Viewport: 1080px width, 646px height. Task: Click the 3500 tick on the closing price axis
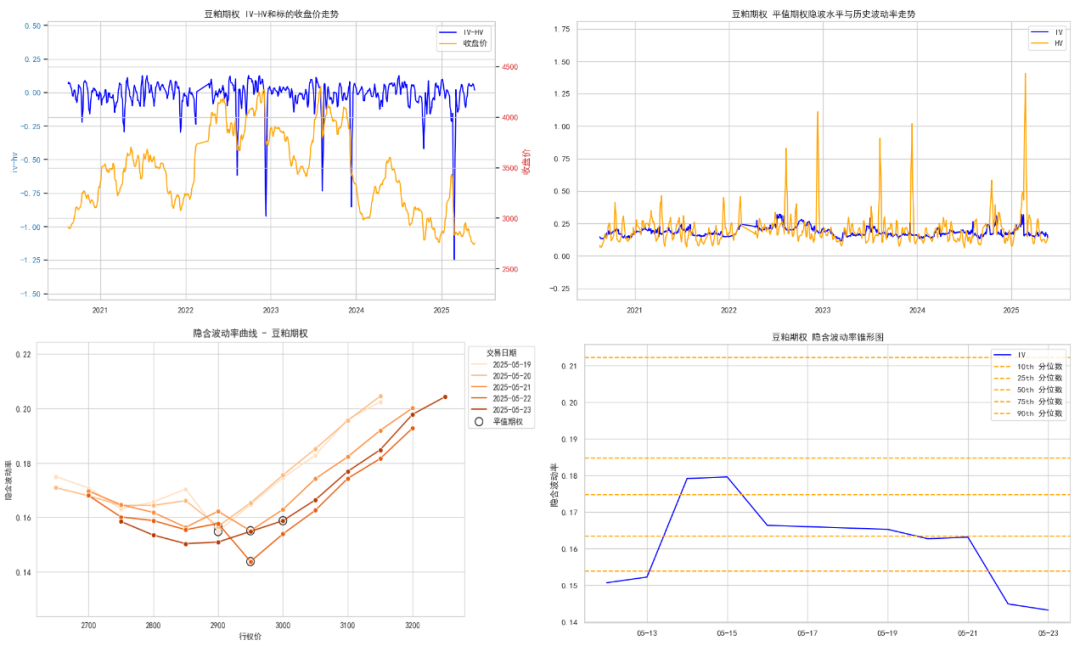coord(510,168)
